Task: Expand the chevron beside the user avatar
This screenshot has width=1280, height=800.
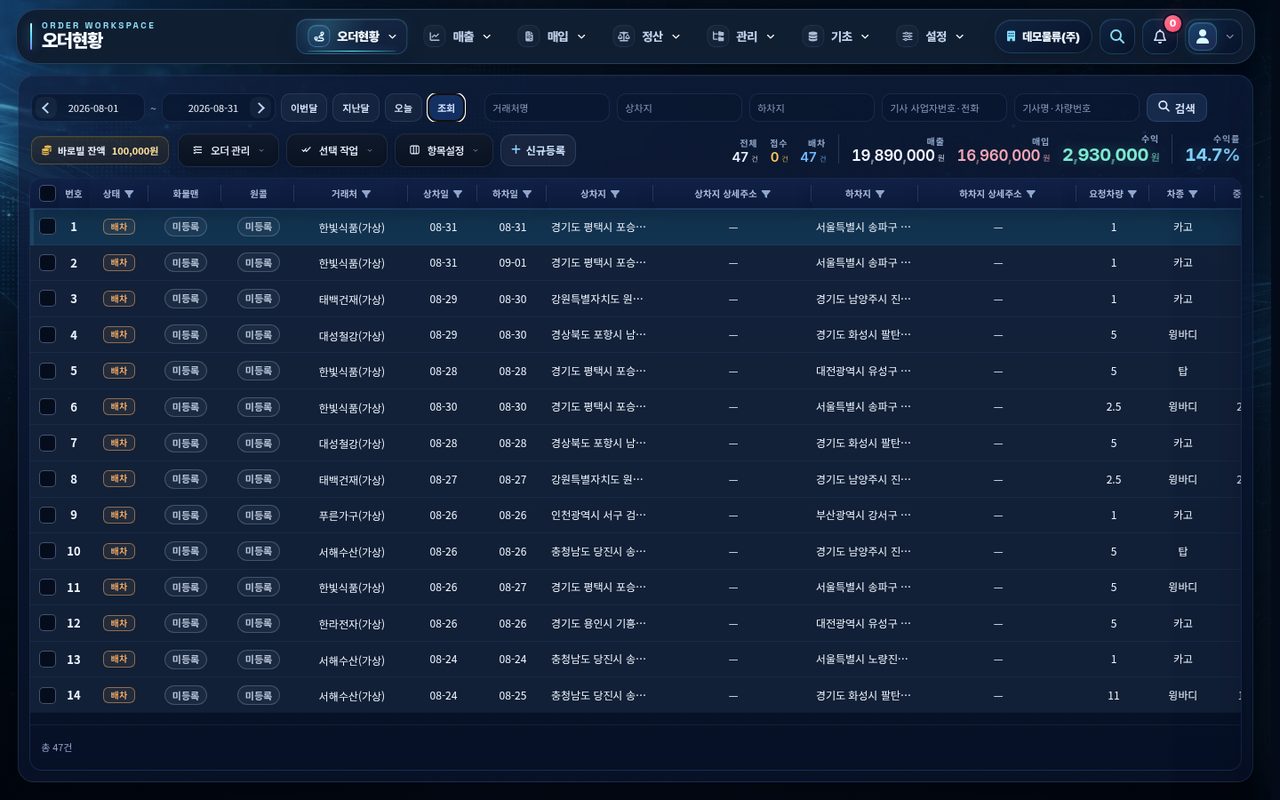Action: (1229, 37)
